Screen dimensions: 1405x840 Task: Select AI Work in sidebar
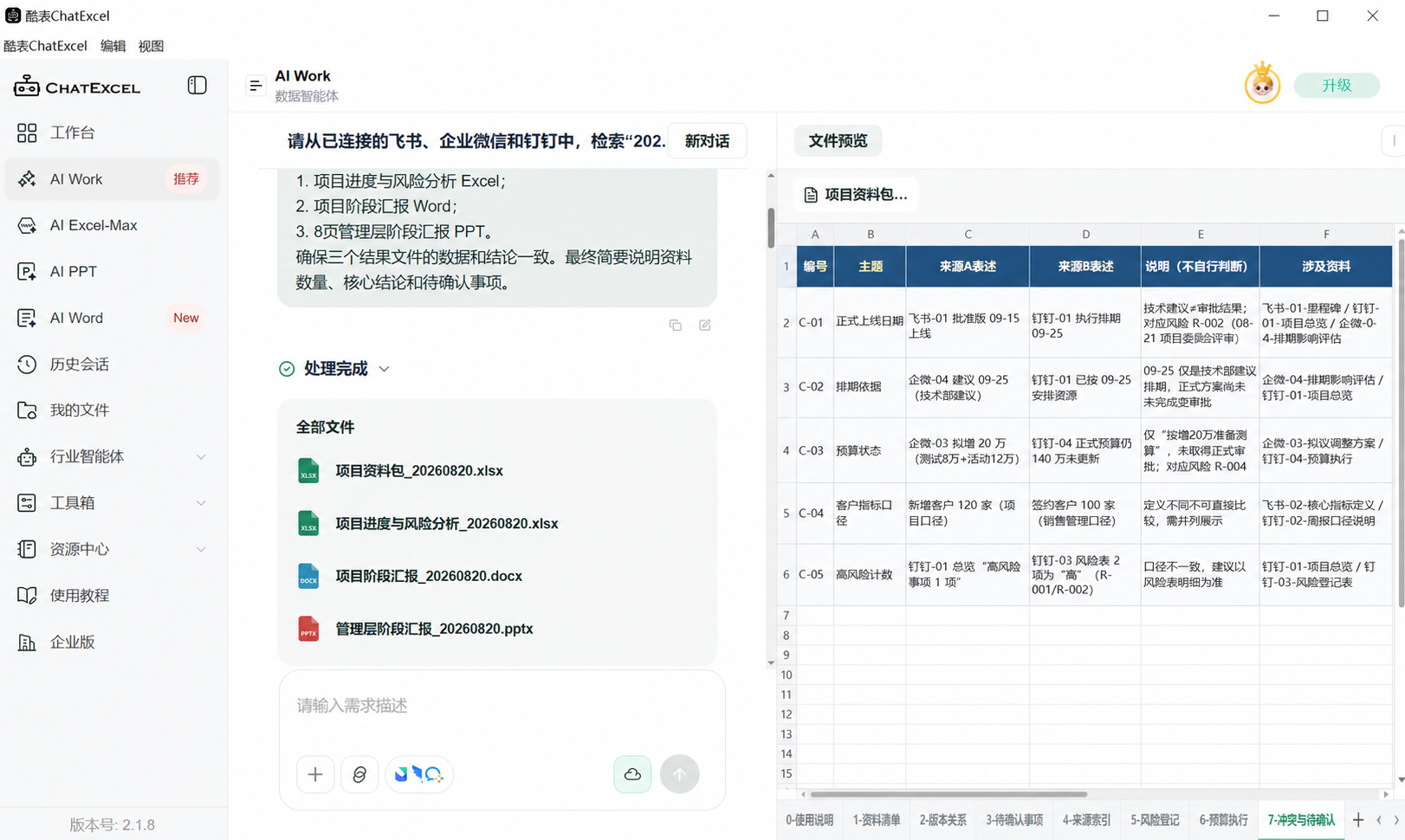113,179
